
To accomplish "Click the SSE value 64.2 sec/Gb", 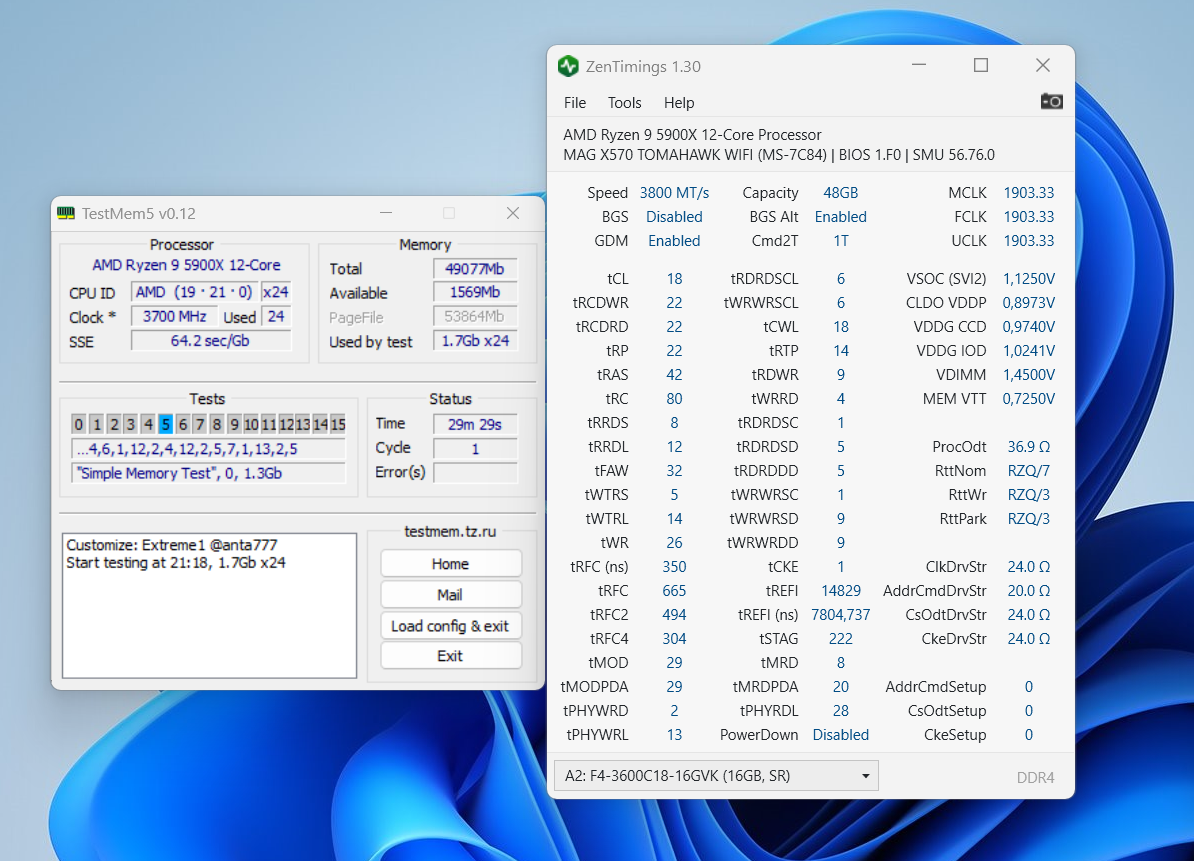I will coord(211,340).
